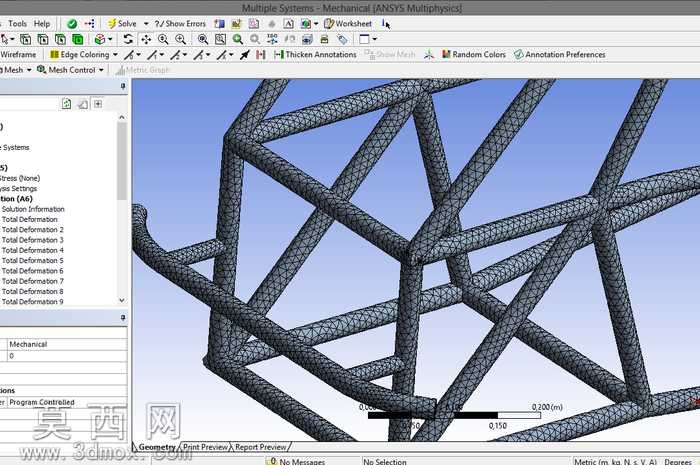Toggle the edge direction arrow icon
Viewport: 700px width, 465px height.
(x=245, y=55)
